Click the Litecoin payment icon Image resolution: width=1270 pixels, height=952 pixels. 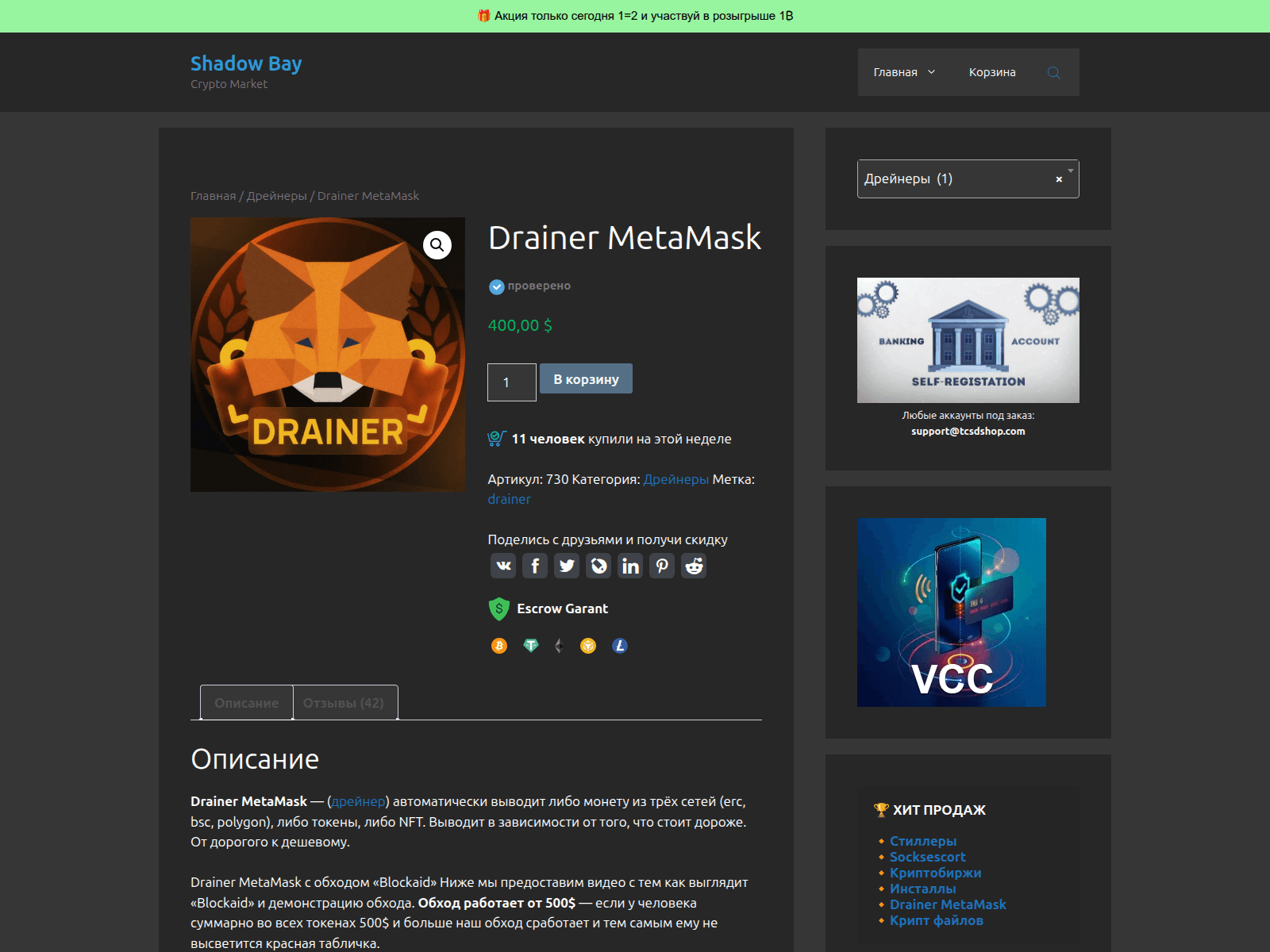point(620,646)
